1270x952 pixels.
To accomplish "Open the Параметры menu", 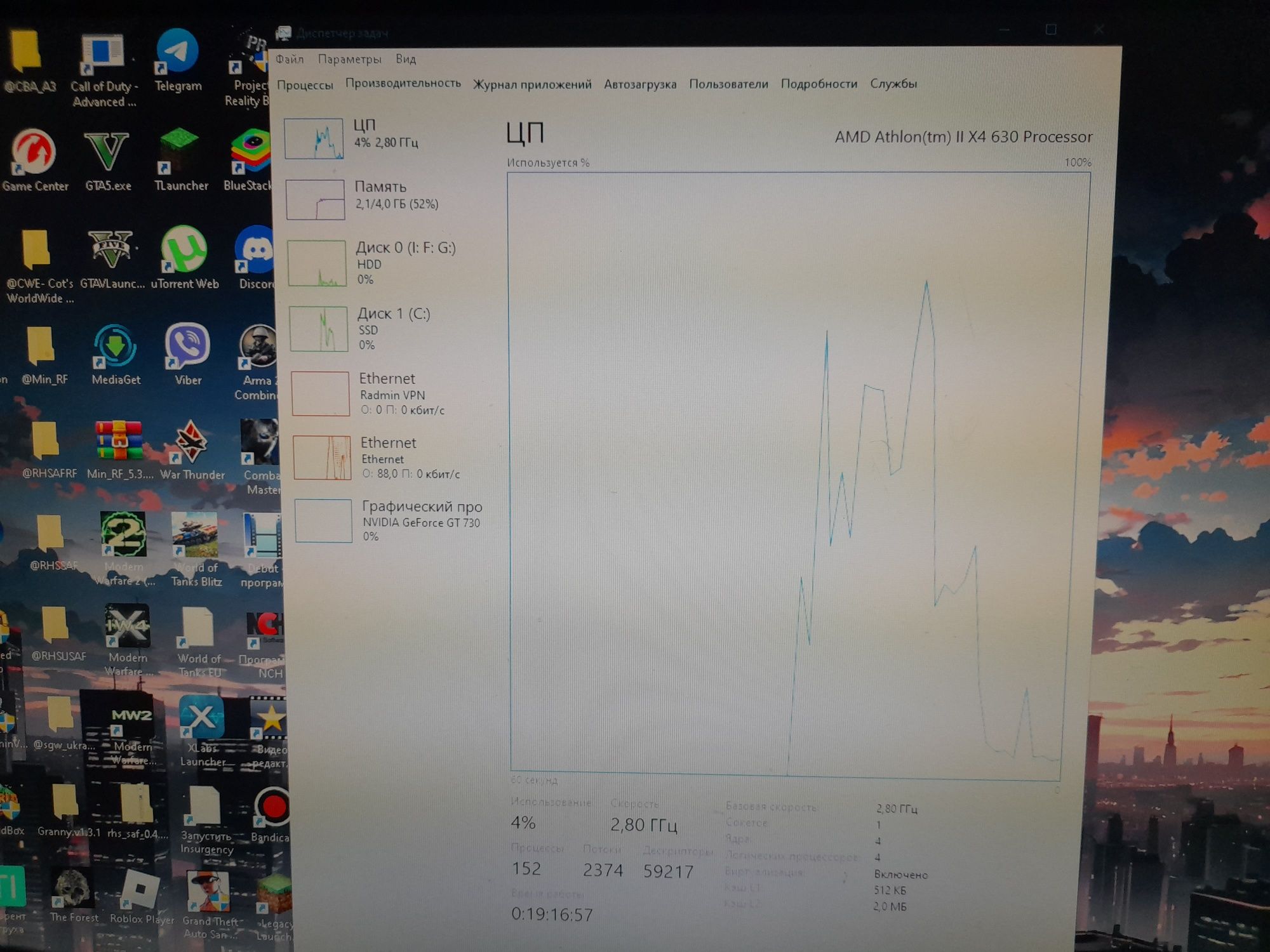I will pyautogui.click(x=349, y=59).
